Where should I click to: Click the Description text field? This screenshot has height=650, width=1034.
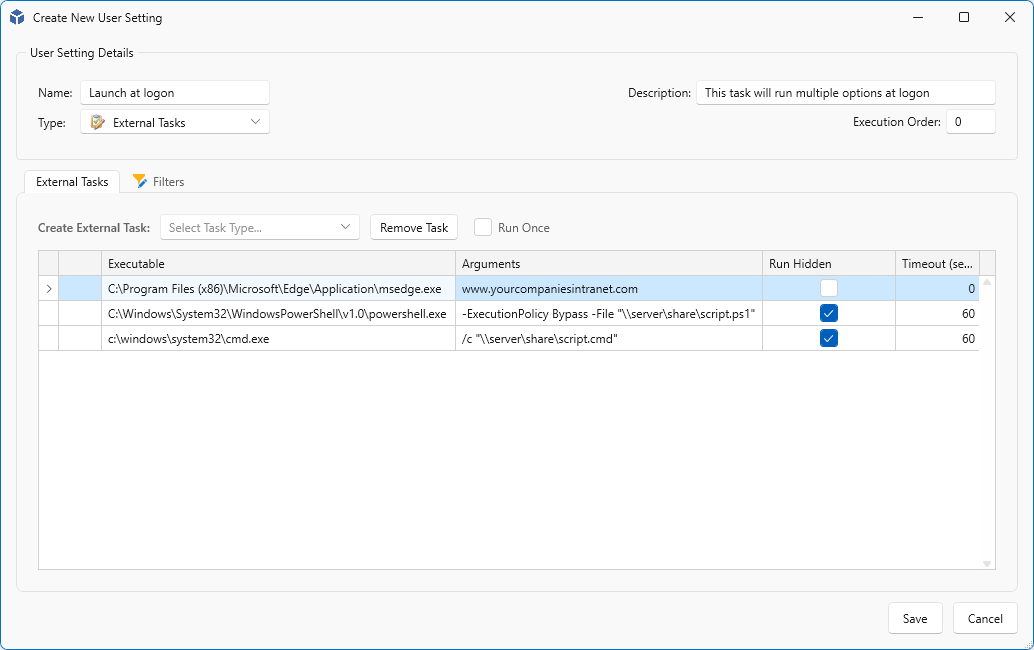pos(845,93)
